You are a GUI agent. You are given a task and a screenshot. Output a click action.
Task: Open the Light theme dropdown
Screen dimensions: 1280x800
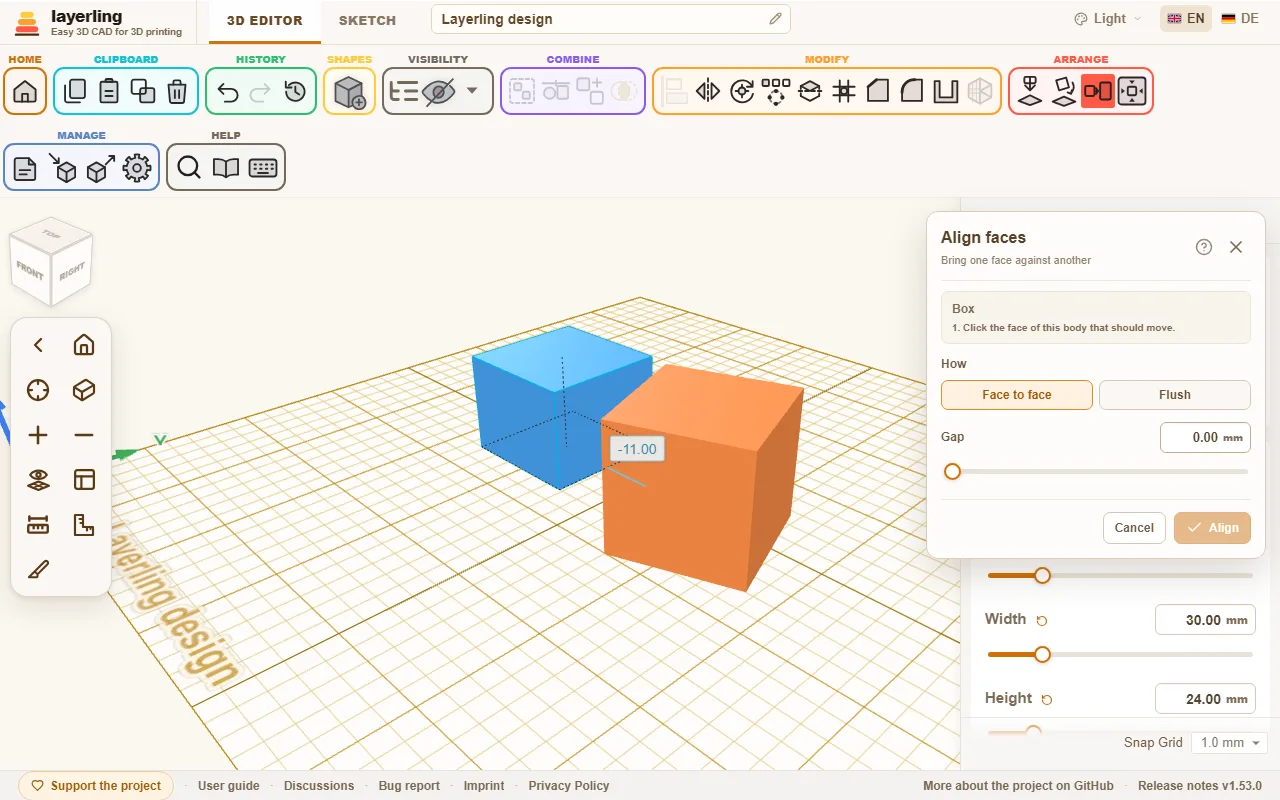[x=1107, y=19]
